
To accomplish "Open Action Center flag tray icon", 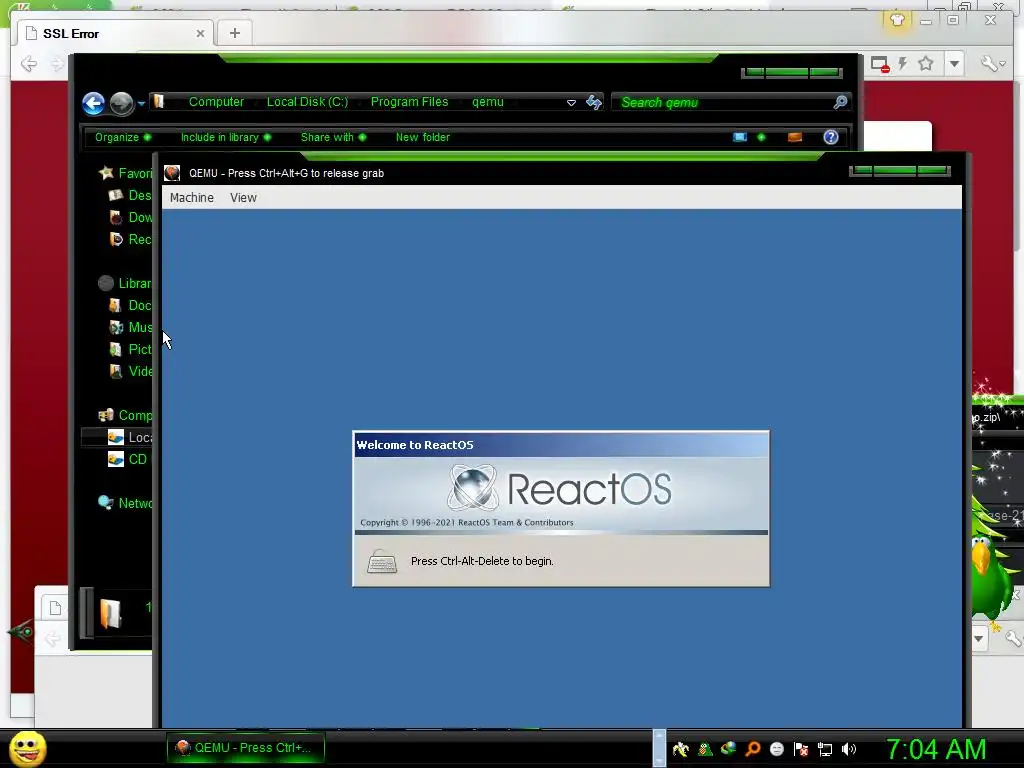I will click(801, 749).
